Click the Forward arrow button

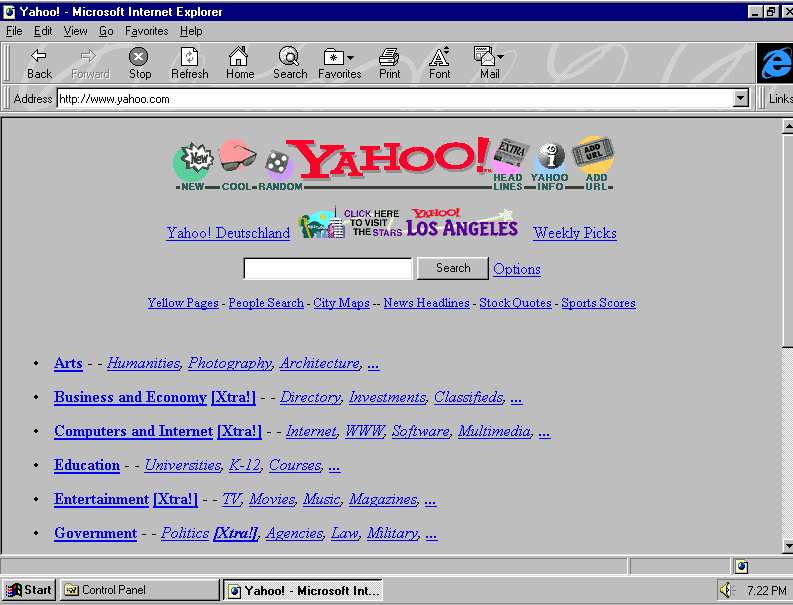90,63
